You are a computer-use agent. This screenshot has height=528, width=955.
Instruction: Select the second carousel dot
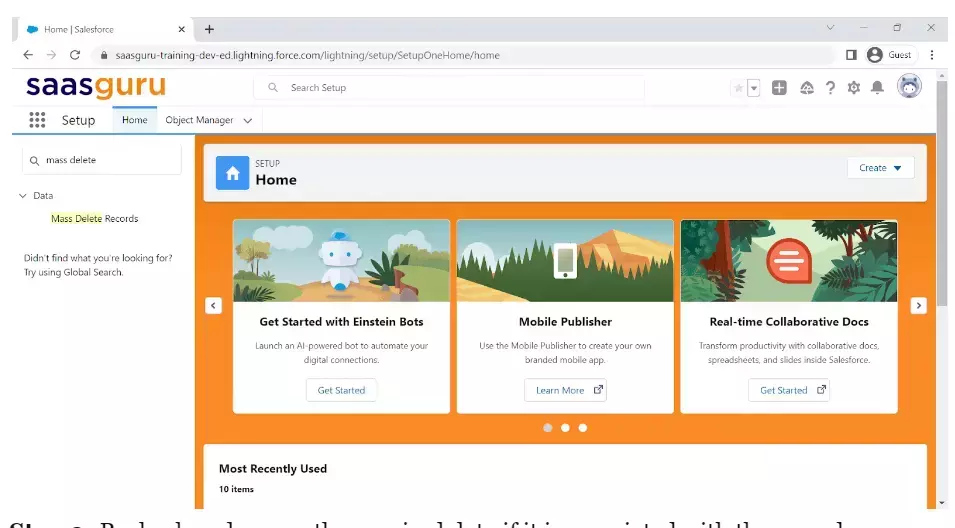pyautogui.click(x=565, y=428)
